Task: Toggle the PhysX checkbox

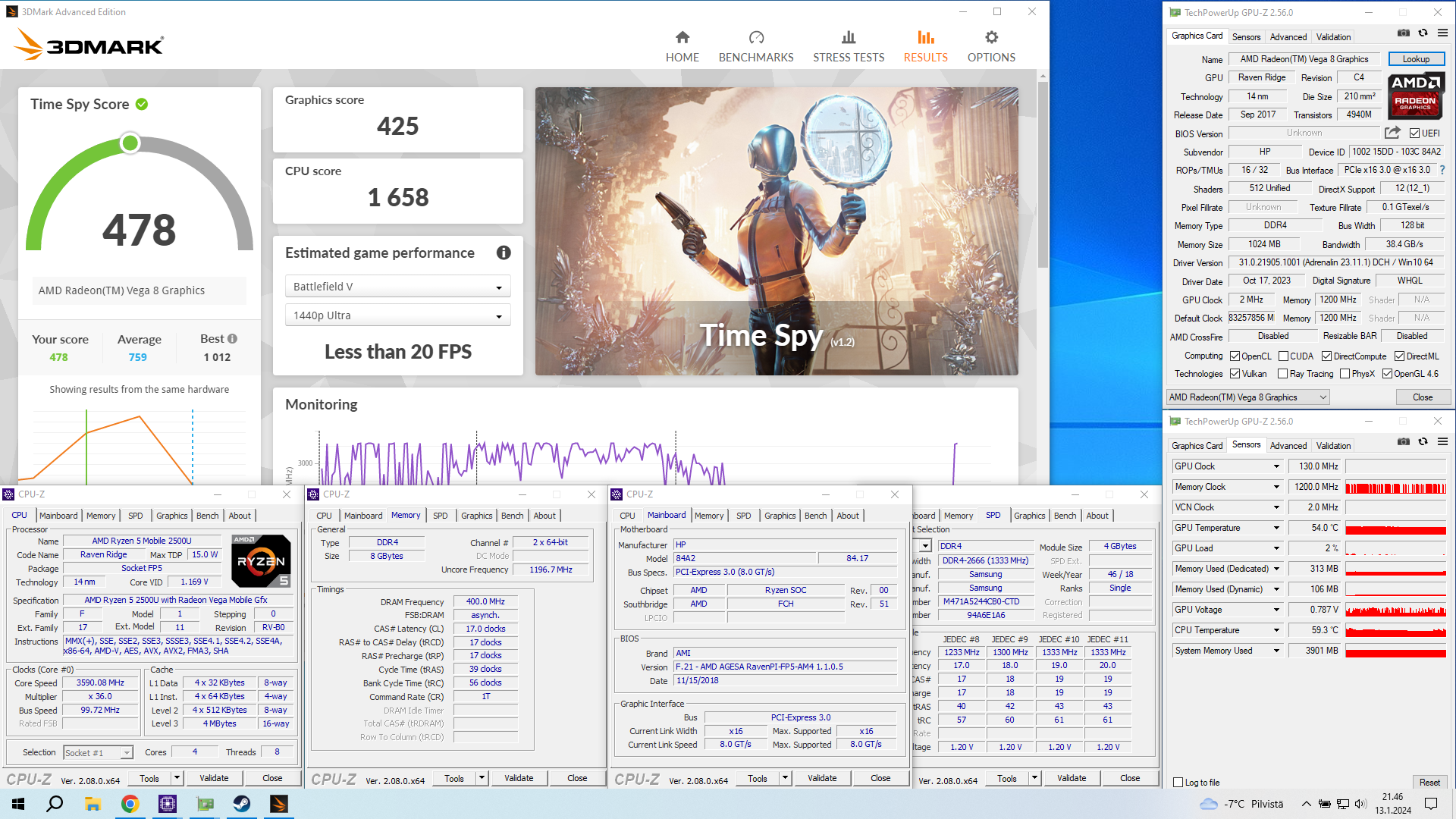Action: (1345, 374)
